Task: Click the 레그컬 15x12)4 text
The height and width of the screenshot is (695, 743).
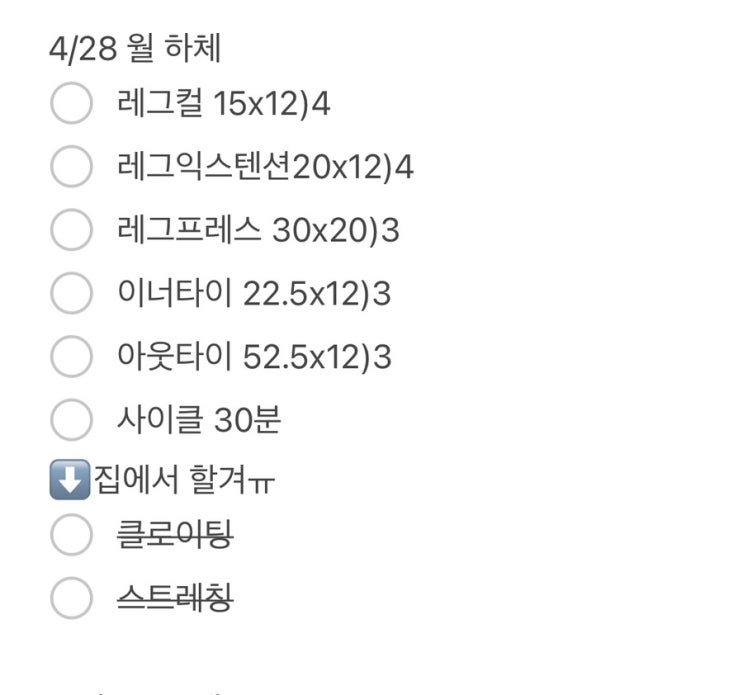Action: click(x=223, y=104)
